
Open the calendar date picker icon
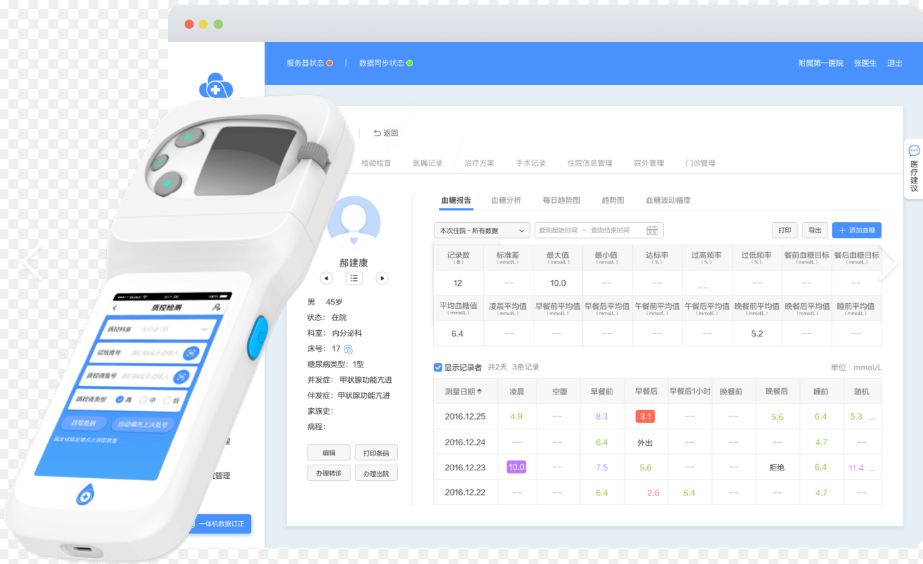652,231
